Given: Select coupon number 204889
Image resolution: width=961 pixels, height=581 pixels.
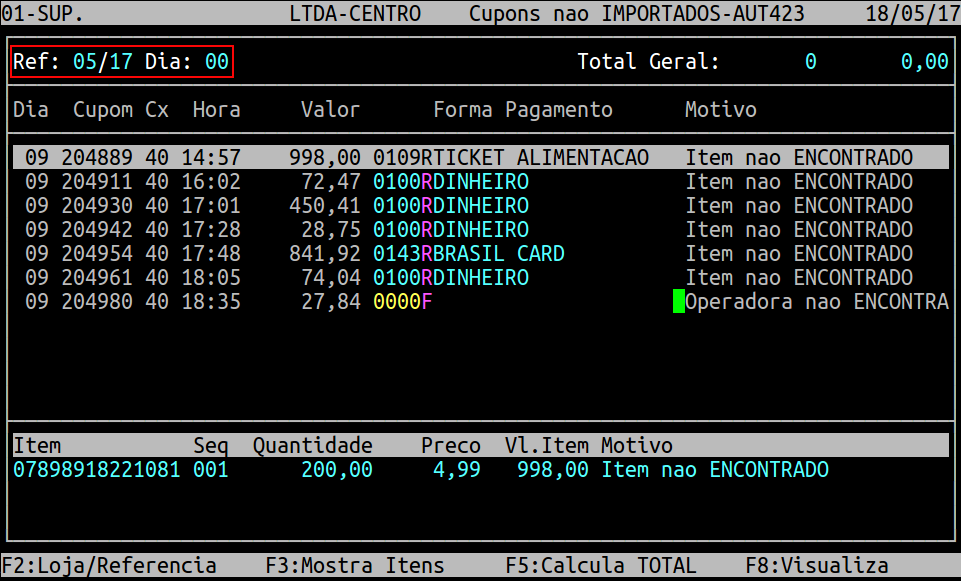Looking at the screenshot, I should pyautogui.click(x=97, y=158).
